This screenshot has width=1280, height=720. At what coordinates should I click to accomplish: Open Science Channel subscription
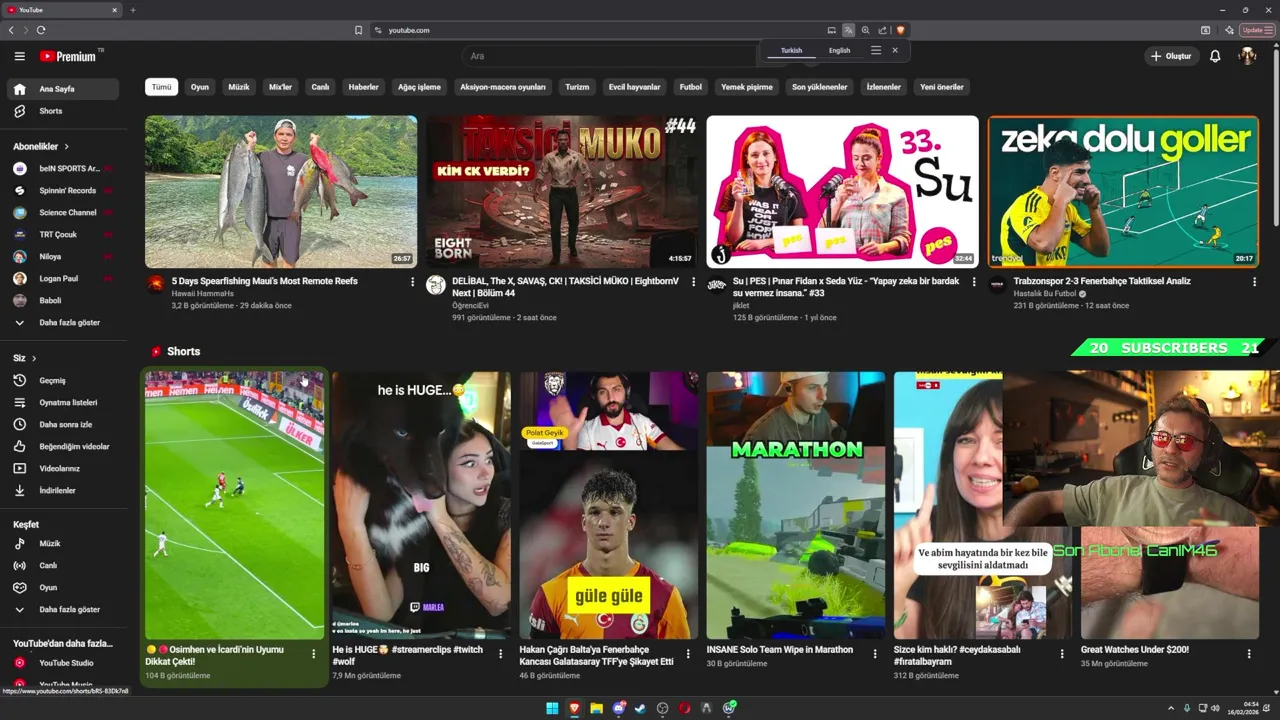coord(63,212)
